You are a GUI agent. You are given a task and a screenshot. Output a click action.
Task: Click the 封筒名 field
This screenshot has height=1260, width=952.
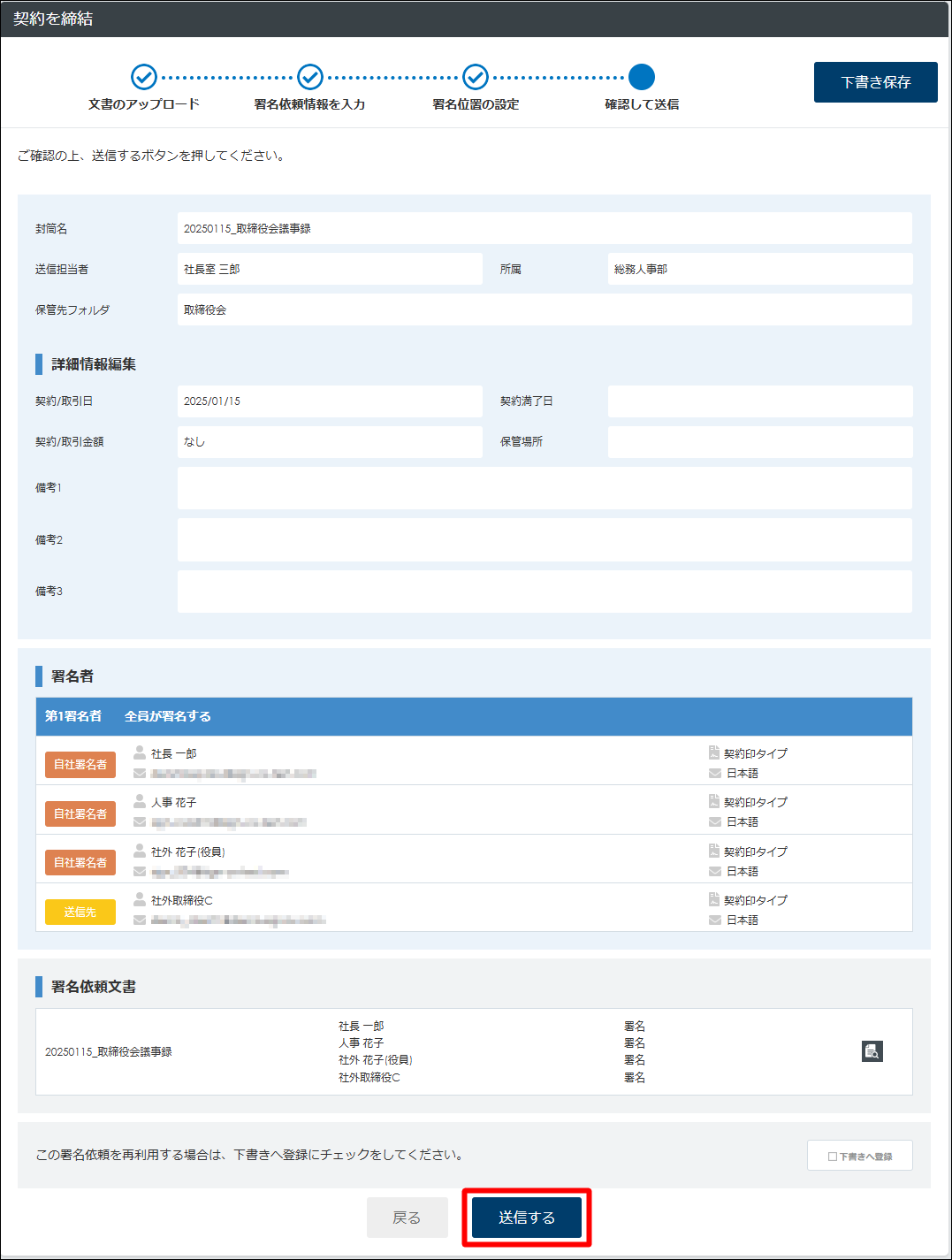[x=545, y=228]
